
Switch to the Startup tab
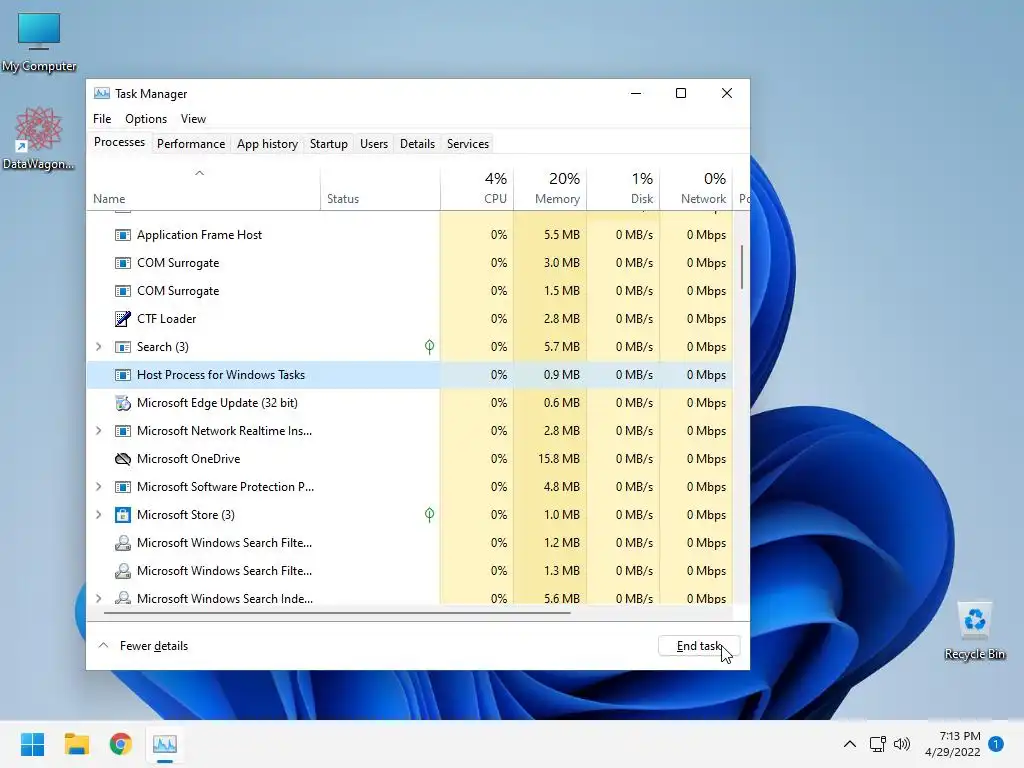[328, 144]
